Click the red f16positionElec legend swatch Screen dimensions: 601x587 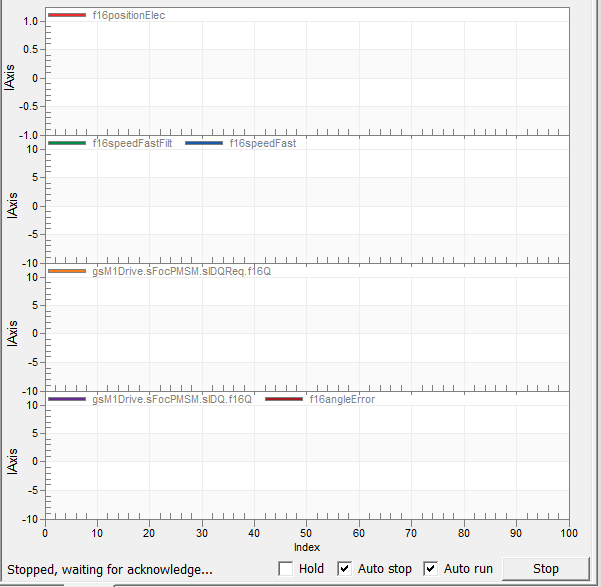tap(67, 15)
